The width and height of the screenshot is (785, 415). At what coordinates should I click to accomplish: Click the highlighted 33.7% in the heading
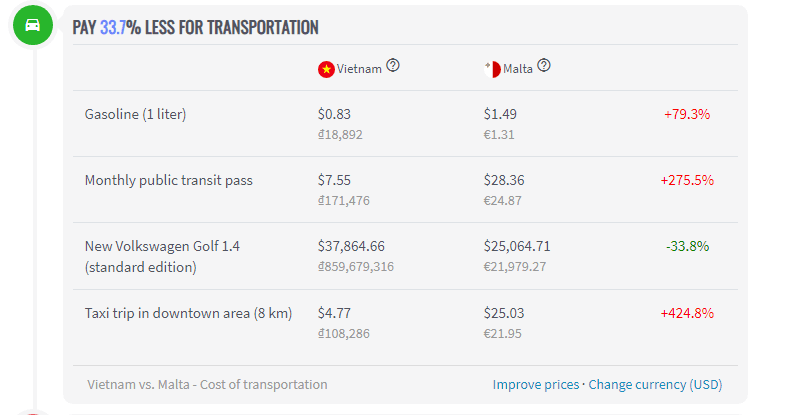click(x=113, y=27)
